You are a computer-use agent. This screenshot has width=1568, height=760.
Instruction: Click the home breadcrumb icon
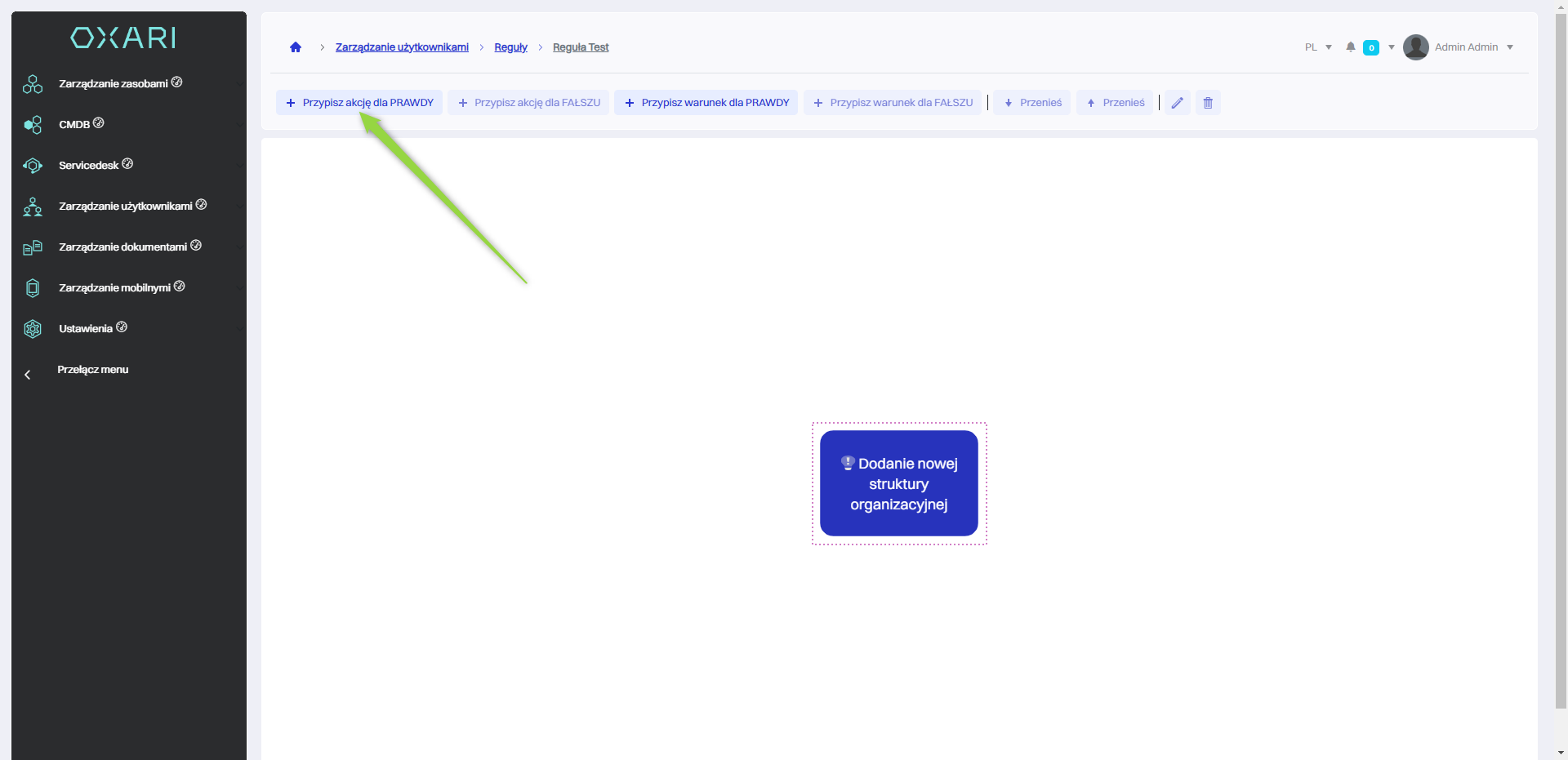pos(296,47)
